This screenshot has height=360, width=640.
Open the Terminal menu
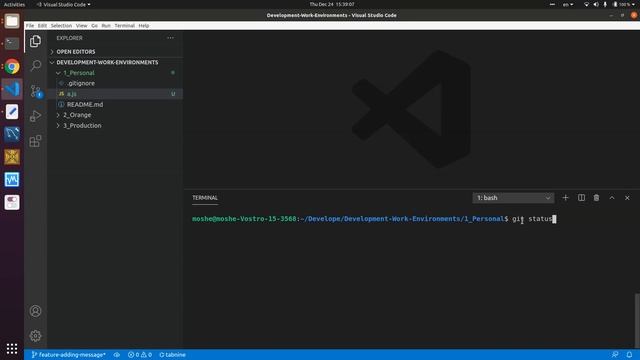click(x=124, y=25)
